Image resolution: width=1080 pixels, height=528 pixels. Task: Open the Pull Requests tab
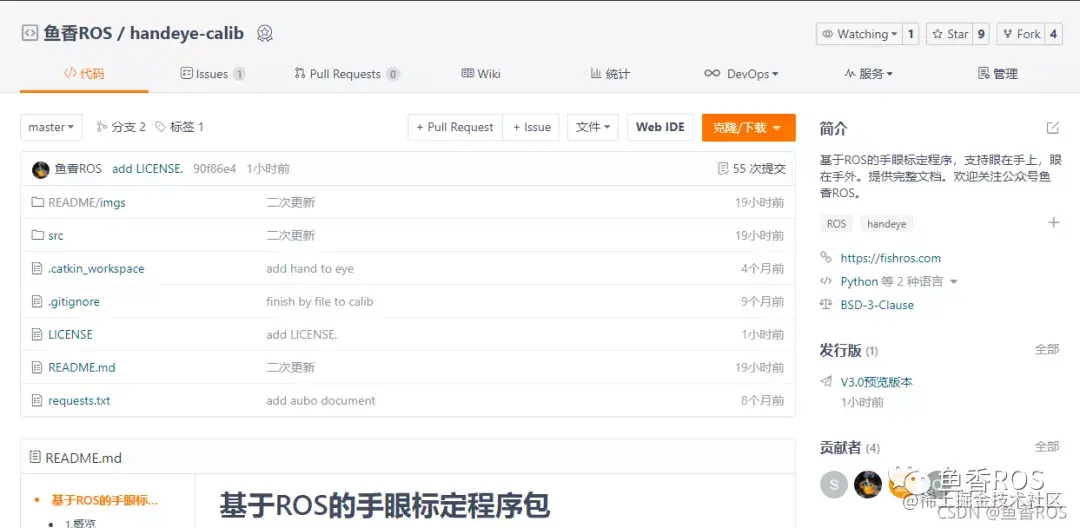point(346,74)
